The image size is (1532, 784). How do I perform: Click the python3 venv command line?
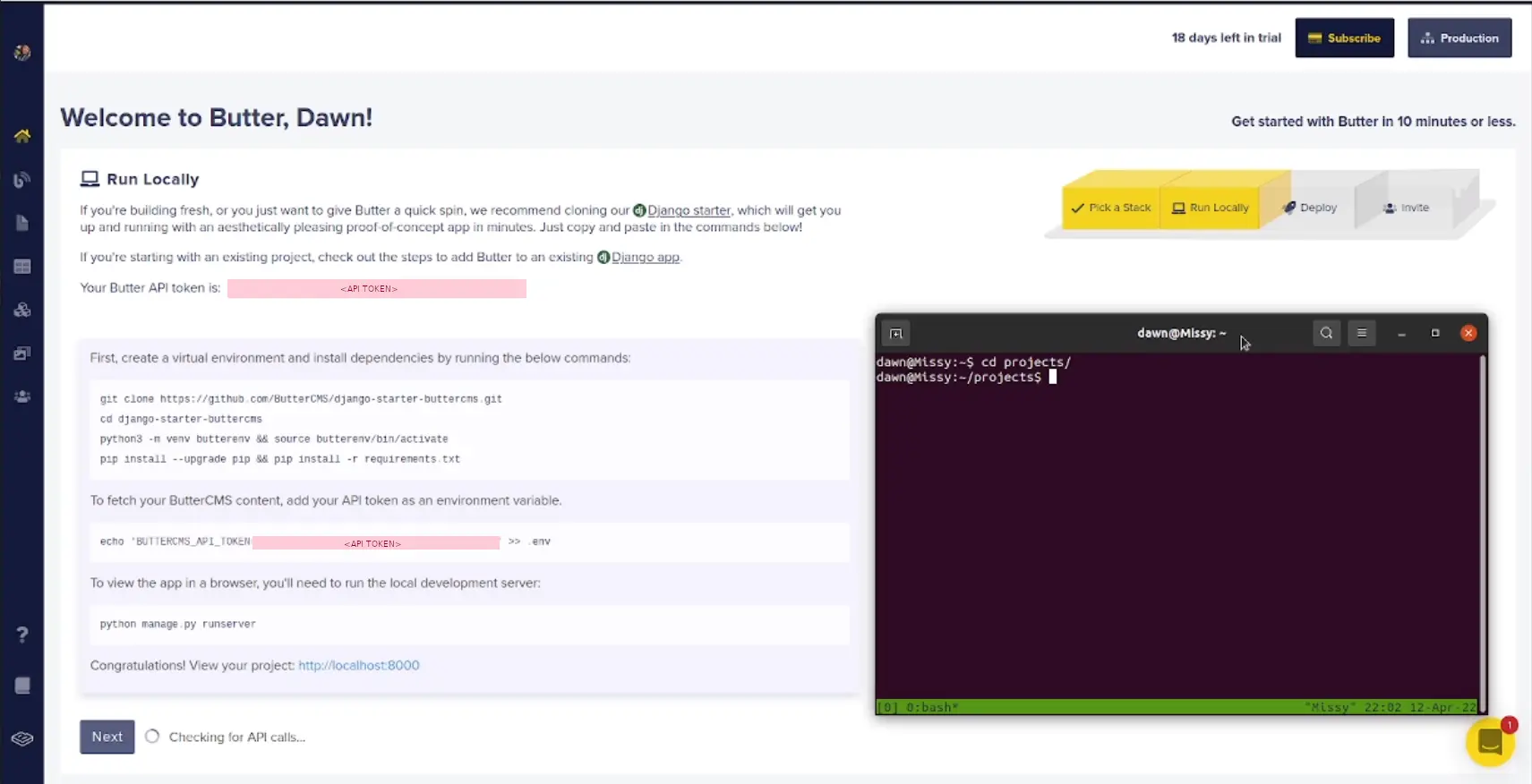[274, 439]
